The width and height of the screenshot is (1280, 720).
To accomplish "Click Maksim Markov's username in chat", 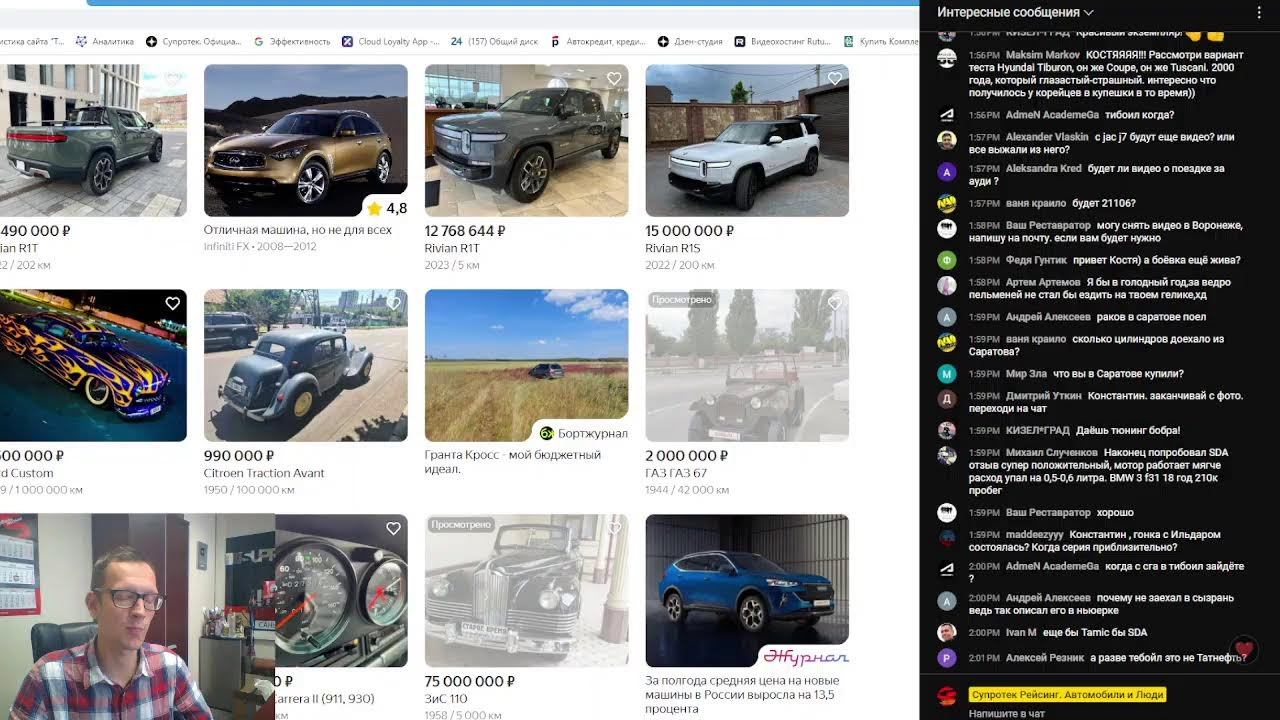I will click(x=1042, y=55).
